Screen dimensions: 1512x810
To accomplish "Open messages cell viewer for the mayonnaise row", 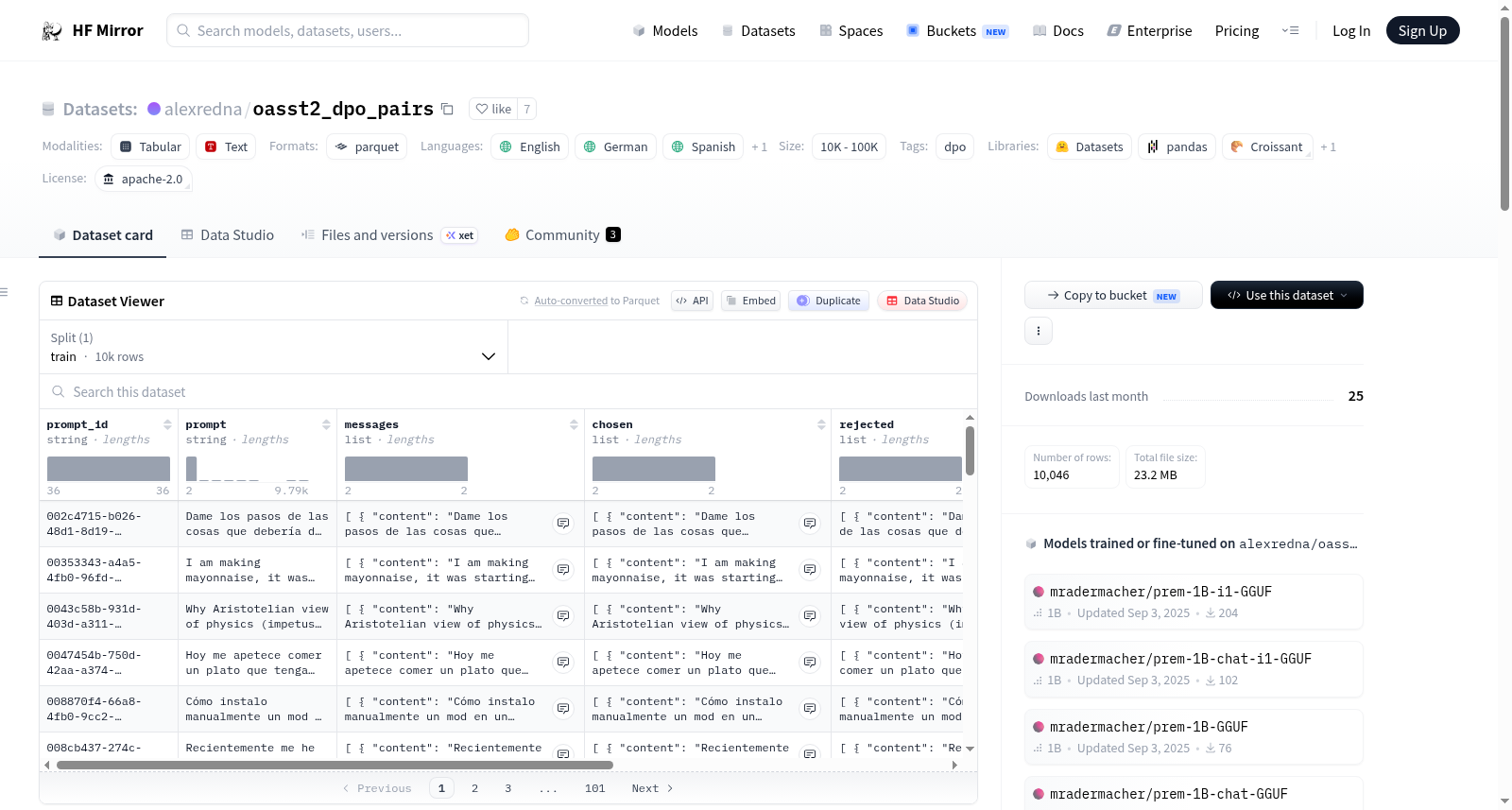I will coord(563,570).
